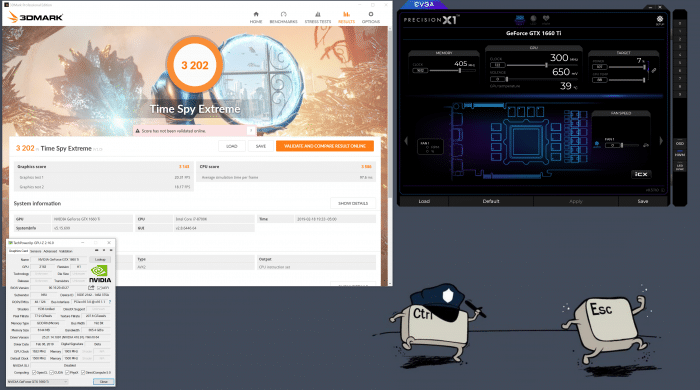The width and height of the screenshot is (700, 390).
Task: Click Validate and Compare Result Online button
Action: [x=325, y=146]
